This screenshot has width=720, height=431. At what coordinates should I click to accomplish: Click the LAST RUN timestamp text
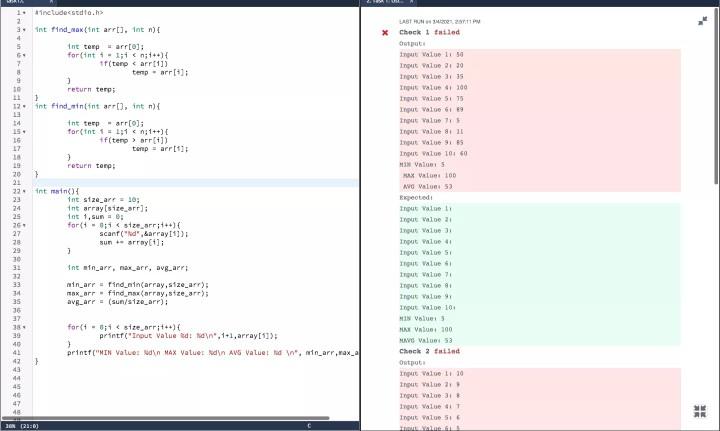pos(439,22)
